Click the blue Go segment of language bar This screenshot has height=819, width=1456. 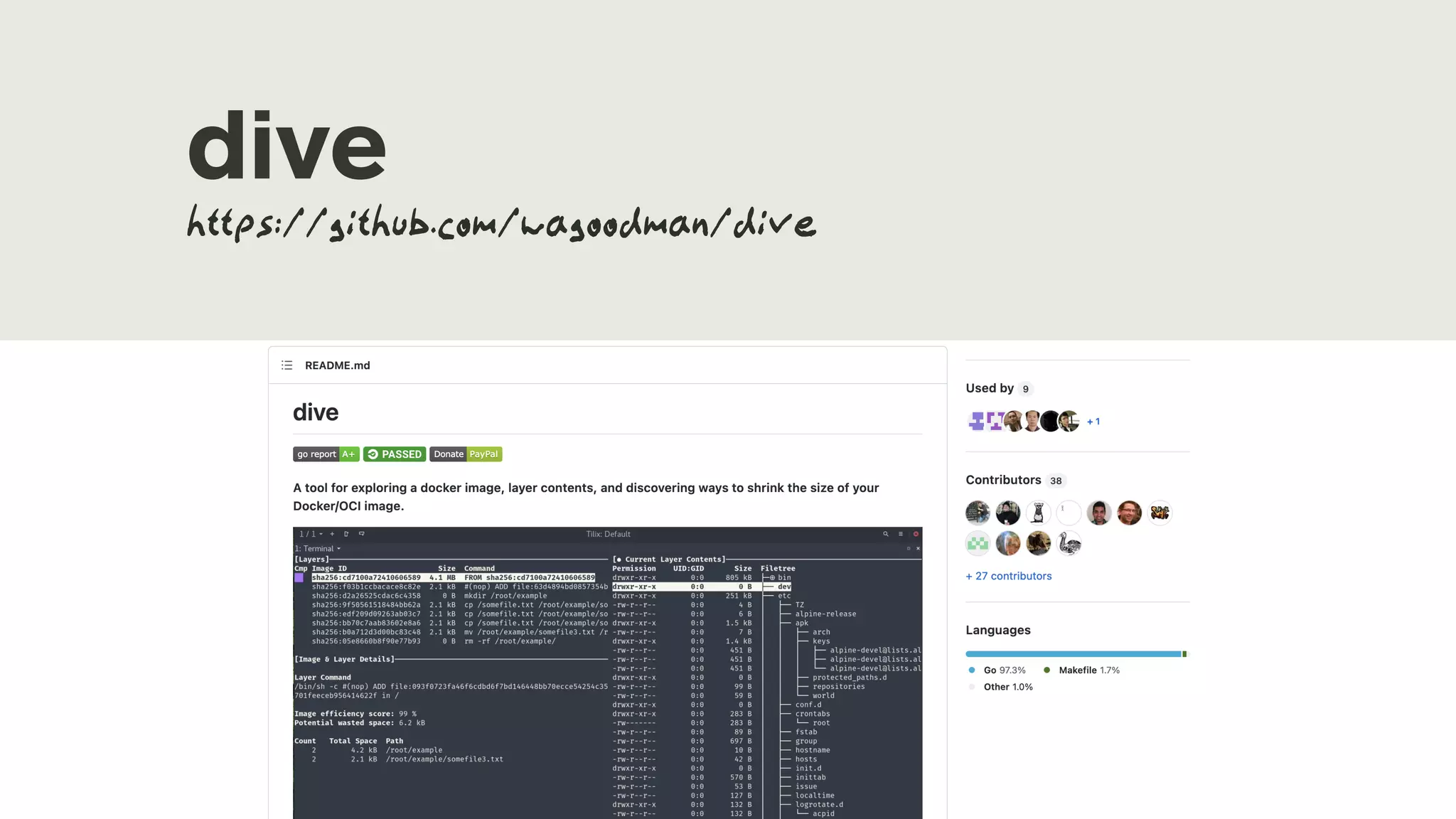click(x=1073, y=654)
